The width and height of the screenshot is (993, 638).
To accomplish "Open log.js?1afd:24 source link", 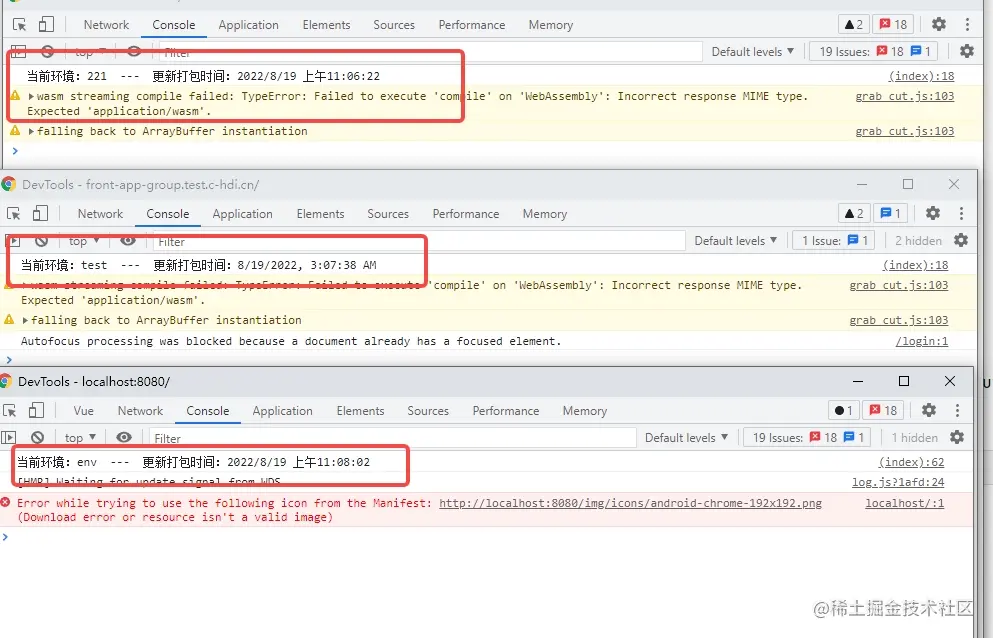I will point(898,483).
